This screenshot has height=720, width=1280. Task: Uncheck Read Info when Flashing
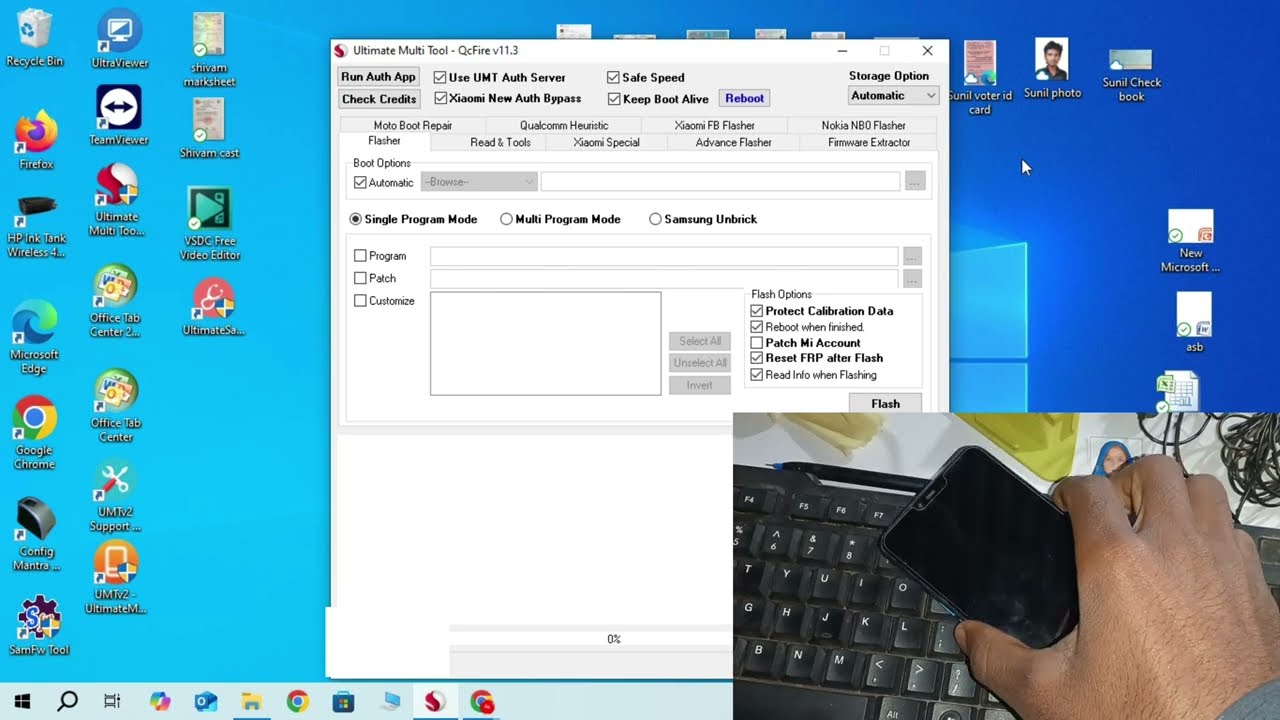click(x=814, y=375)
